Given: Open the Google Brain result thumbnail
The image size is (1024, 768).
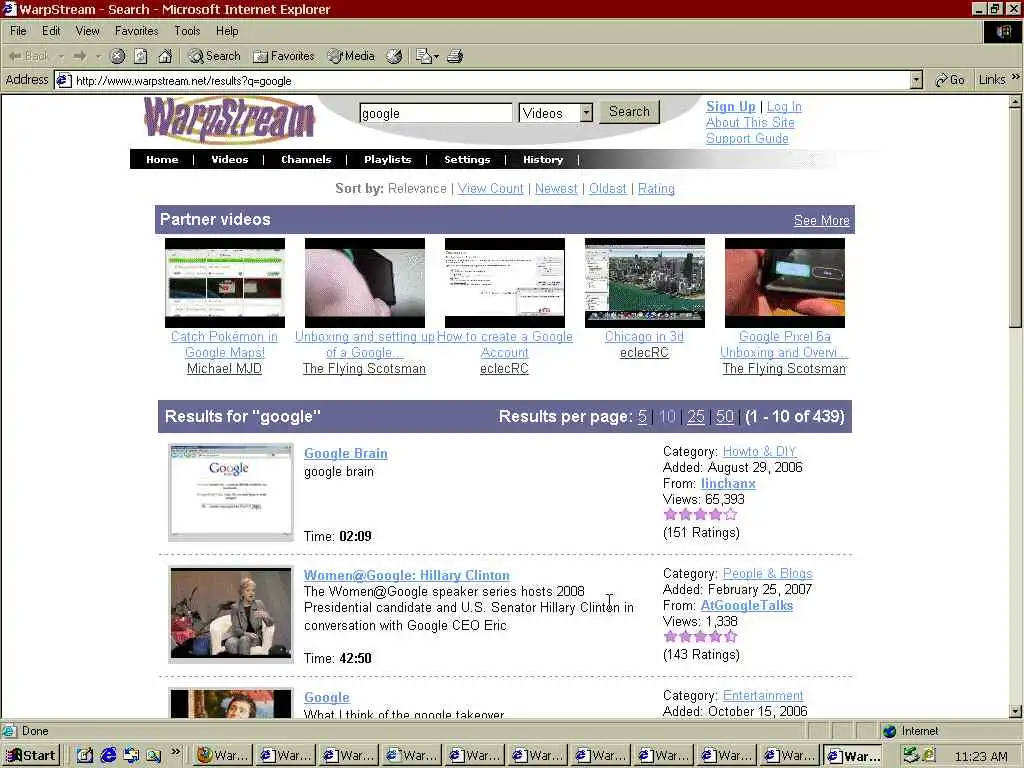Looking at the screenshot, I should point(231,492).
